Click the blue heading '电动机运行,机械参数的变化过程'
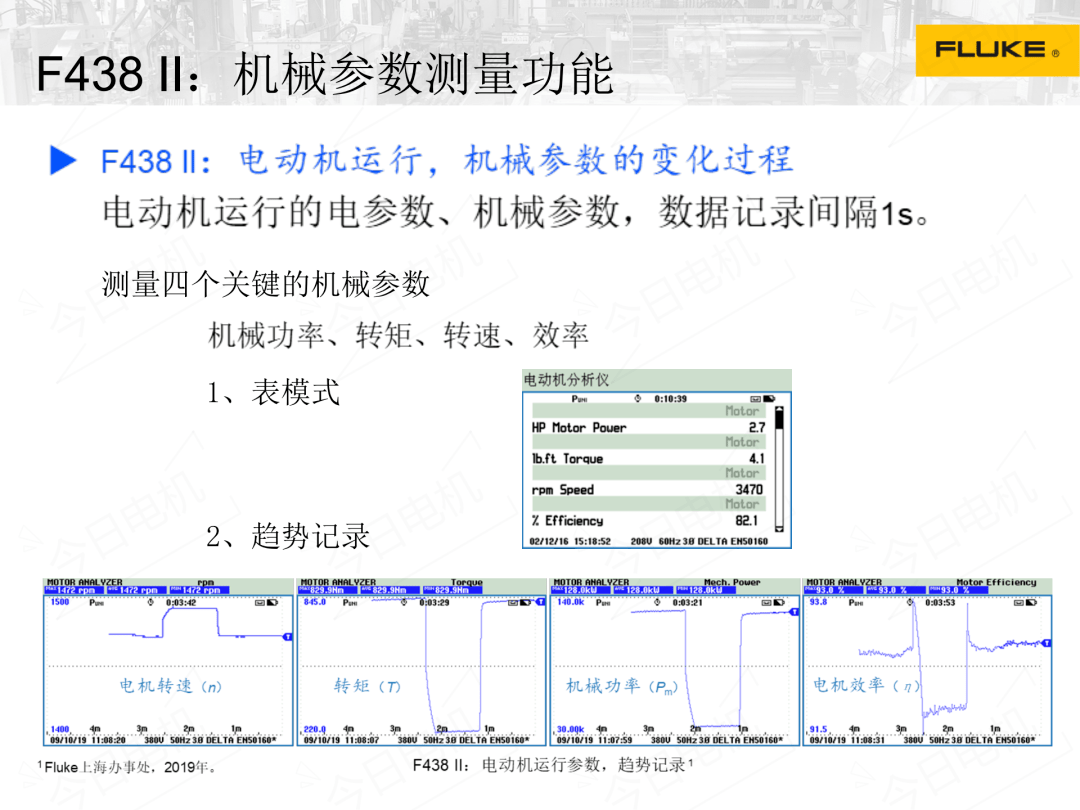Screen dimensions: 1080x810 [516, 160]
